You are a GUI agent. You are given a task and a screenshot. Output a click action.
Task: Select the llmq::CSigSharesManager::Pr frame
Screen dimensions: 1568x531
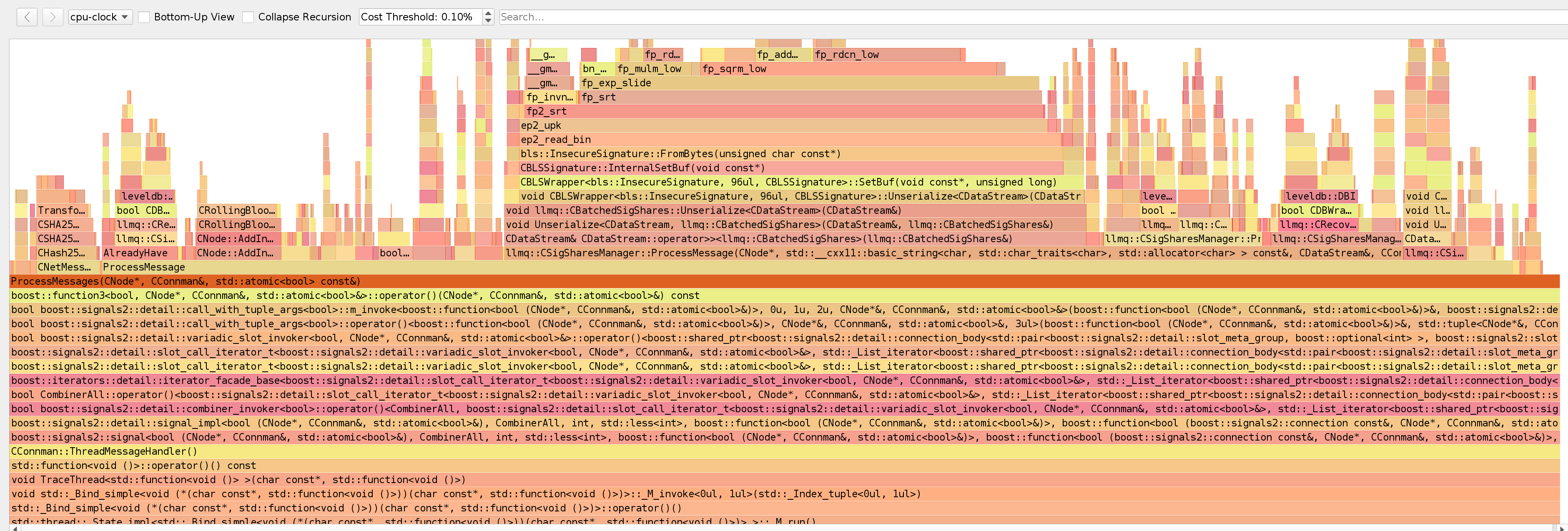pyautogui.click(x=1183, y=238)
